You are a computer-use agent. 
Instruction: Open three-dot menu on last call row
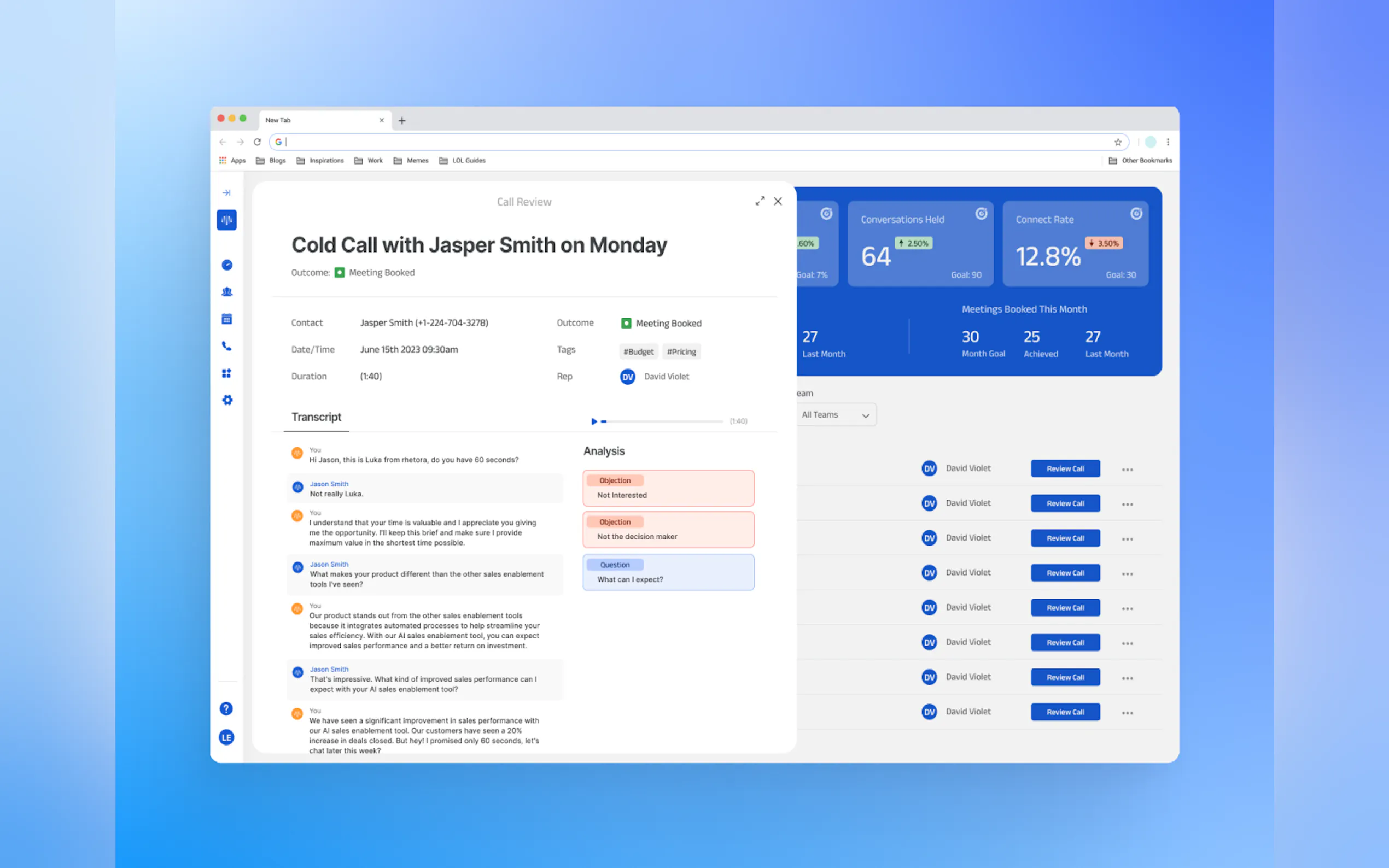1127,713
